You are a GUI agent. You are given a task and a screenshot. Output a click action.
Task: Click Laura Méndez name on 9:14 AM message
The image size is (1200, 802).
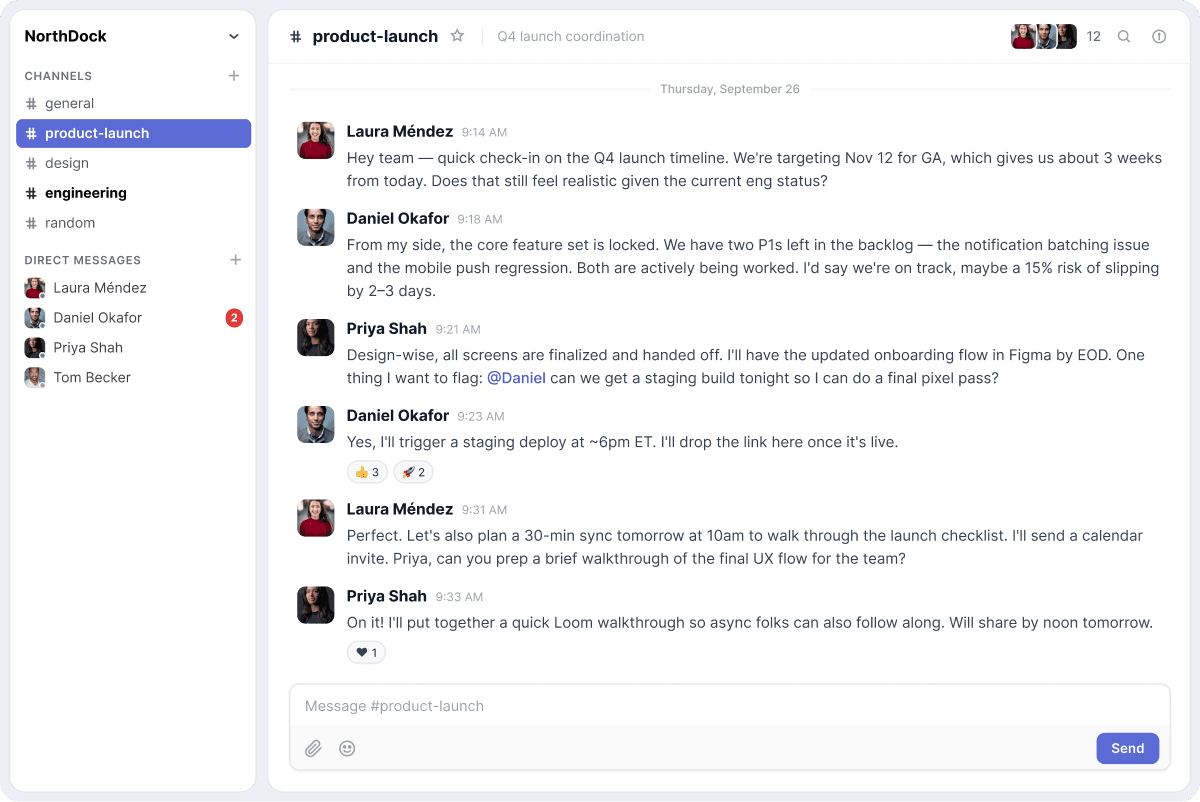coord(400,131)
